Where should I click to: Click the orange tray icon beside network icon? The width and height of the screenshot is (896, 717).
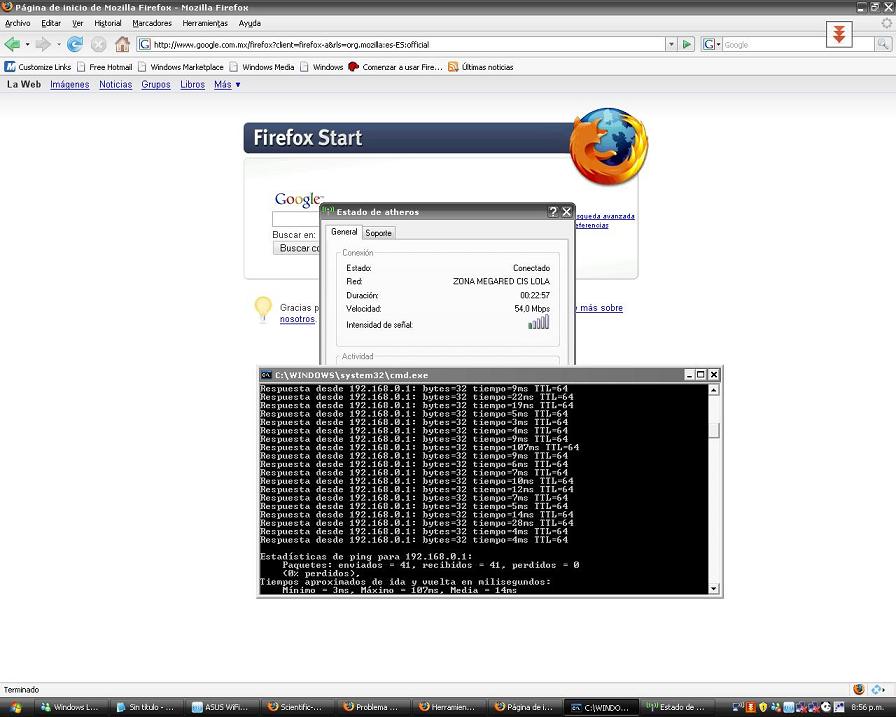pyautogui.click(x=751, y=707)
